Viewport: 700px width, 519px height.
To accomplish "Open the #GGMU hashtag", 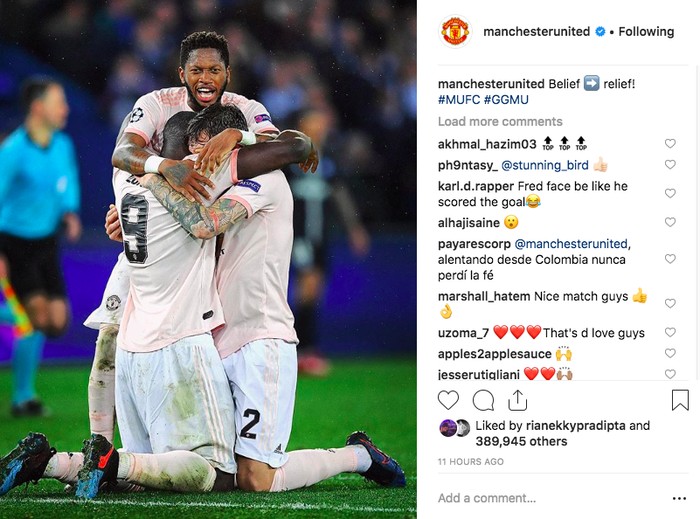I will click(506, 100).
